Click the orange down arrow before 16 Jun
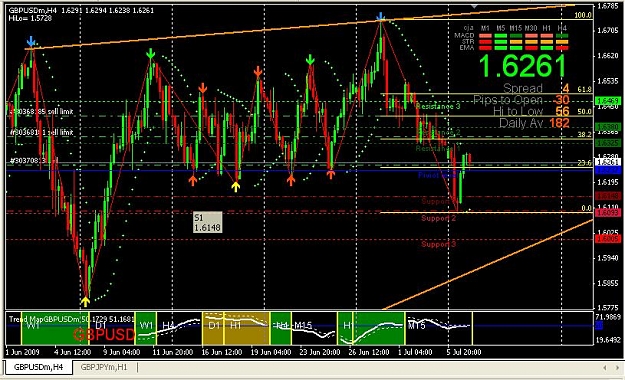The height and width of the screenshot is (380, 625). coord(203,88)
